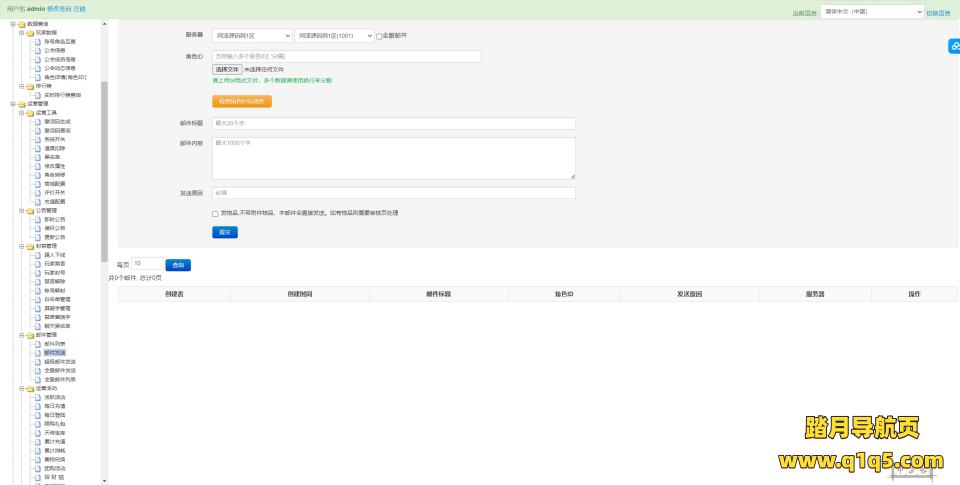Tick the 发物品 attachment checkbox

(x=215, y=213)
